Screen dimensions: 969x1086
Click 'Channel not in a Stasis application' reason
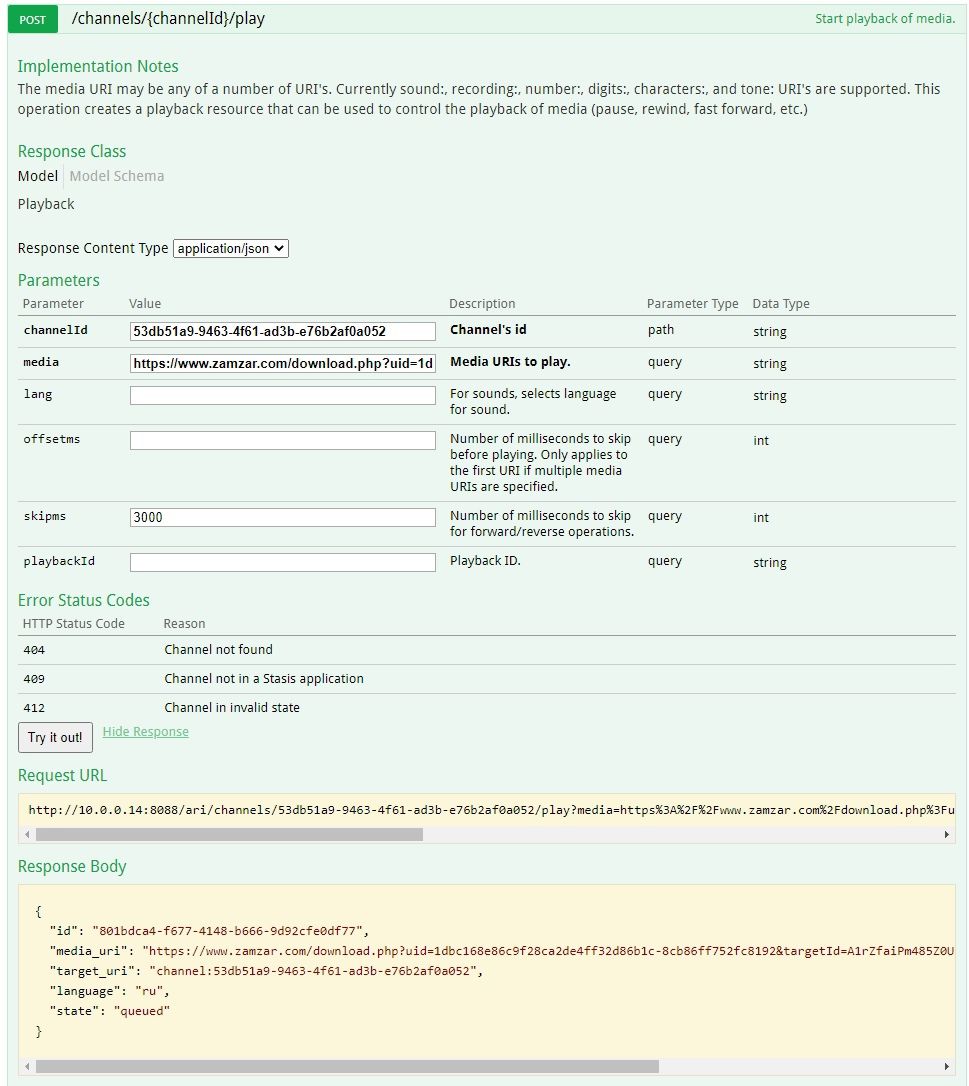click(x=264, y=679)
